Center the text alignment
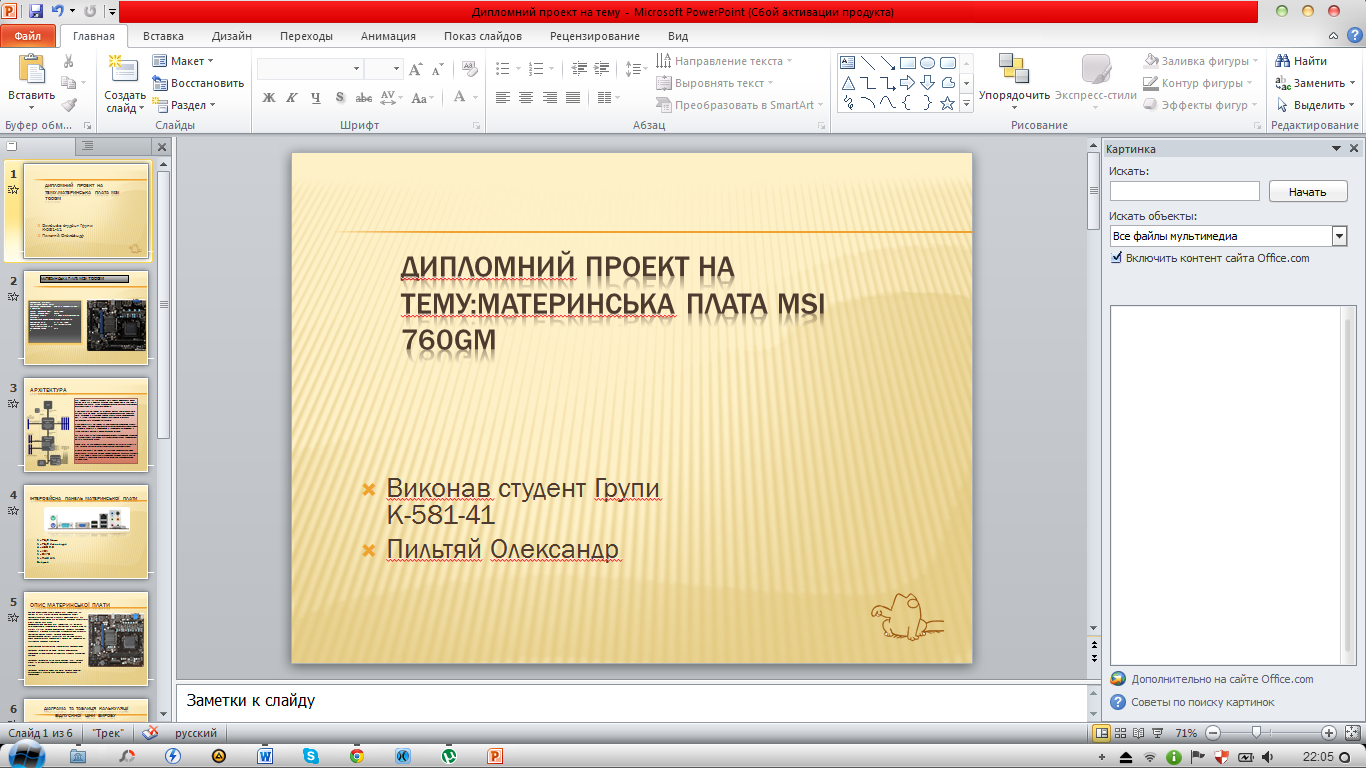The image size is (1366, 768). click(x=526, y=98)
